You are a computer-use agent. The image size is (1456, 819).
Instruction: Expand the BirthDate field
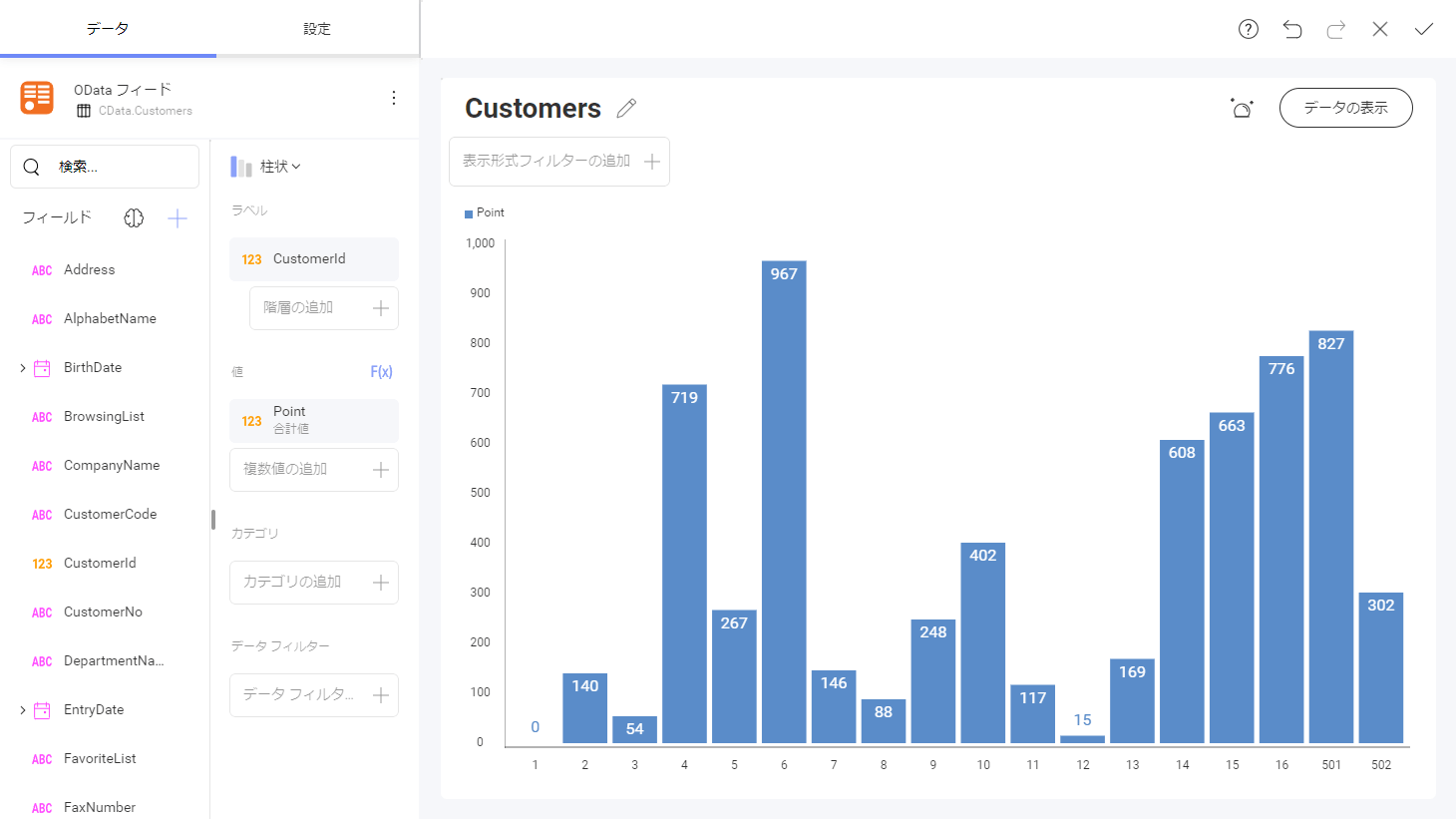[23, 368]
